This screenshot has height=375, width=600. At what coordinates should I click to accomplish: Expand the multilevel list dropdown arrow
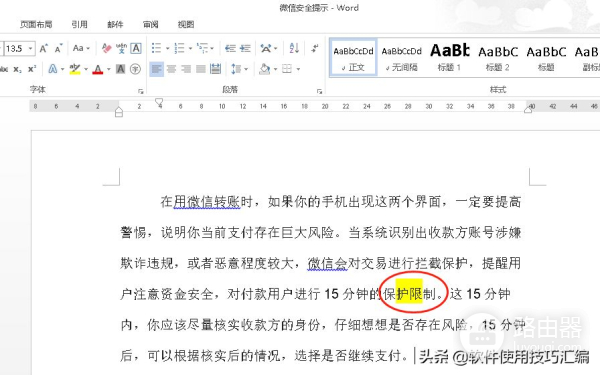pos(212,49)
